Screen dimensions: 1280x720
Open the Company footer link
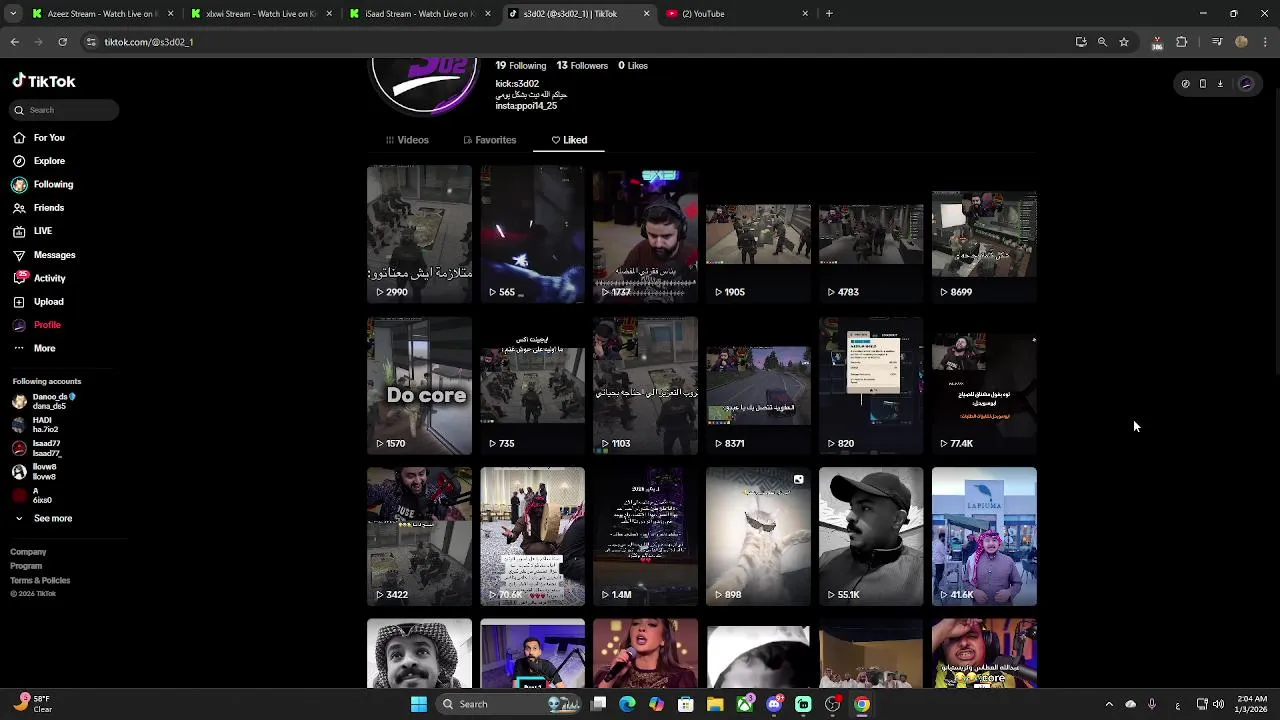pyautogui.click(x=28, y=552)
